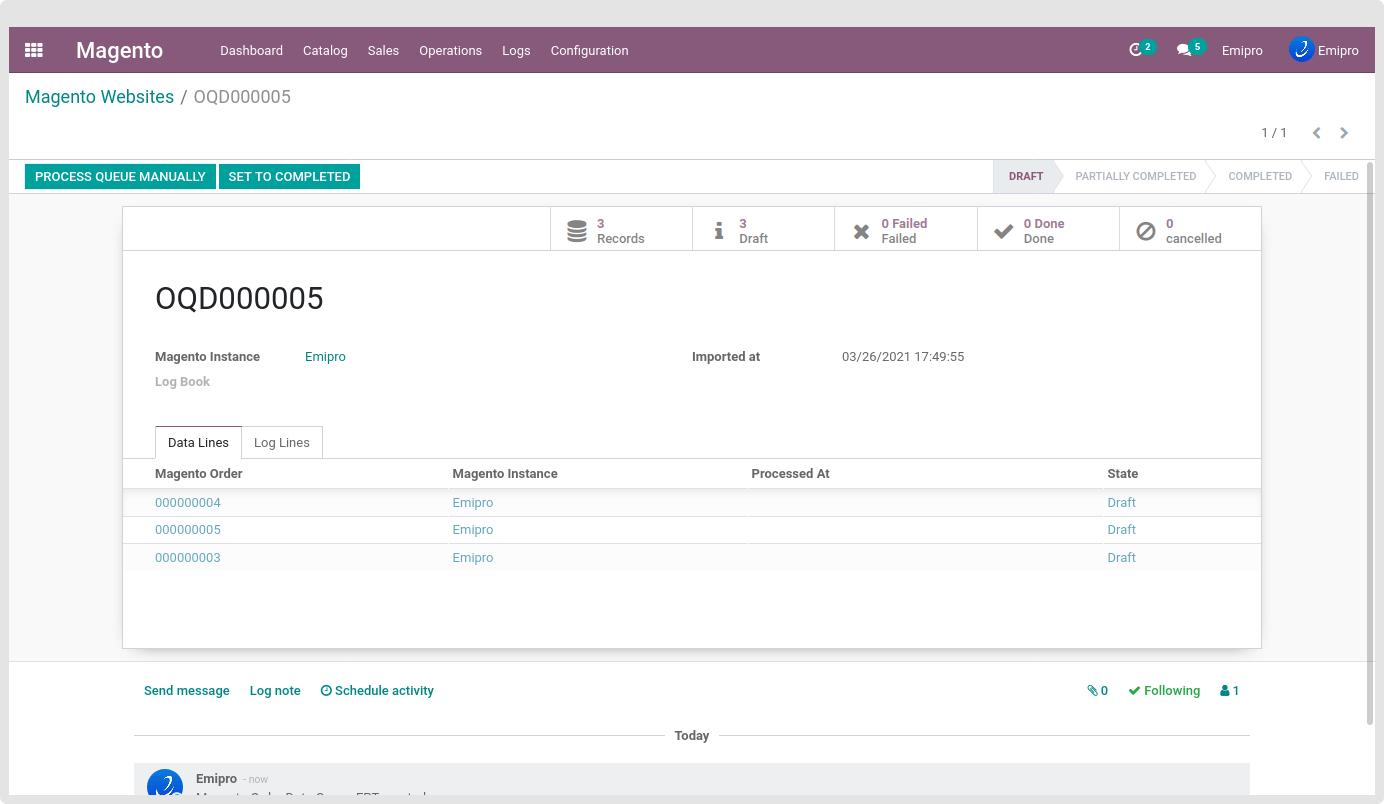Viewport: 1384px width, 804px height.
Task: Open the Dashboard menu
Action: tap(252, 50)
